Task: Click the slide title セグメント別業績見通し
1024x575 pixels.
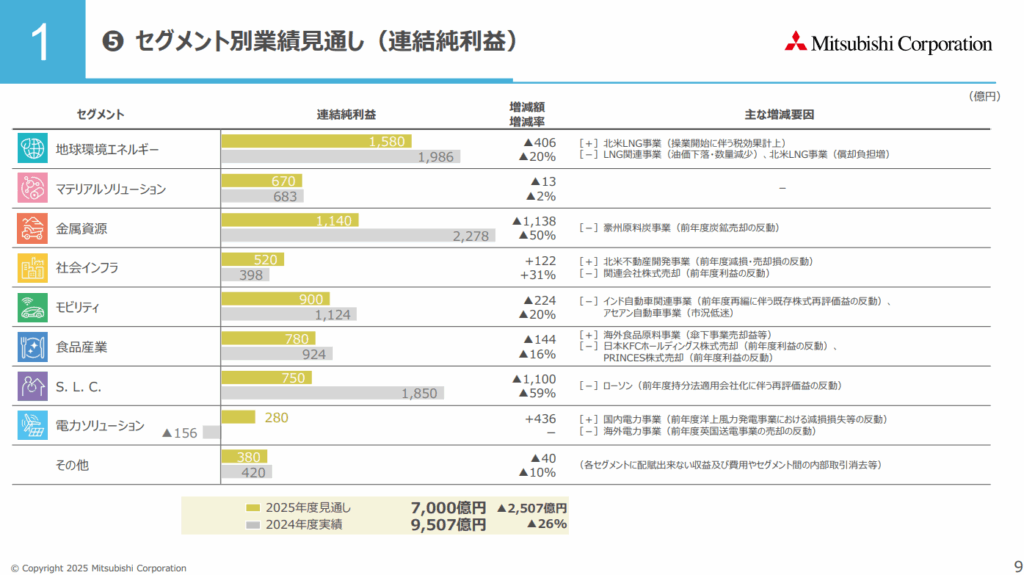Action: coord(327,41)
